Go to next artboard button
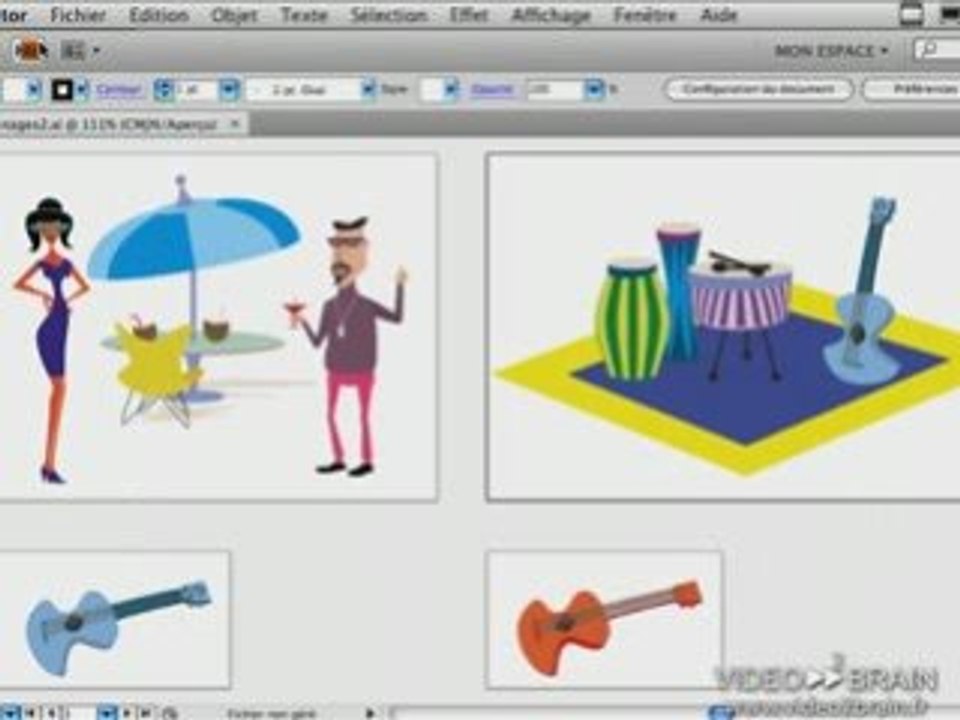 pyautogui.click(x=127, y=713)
